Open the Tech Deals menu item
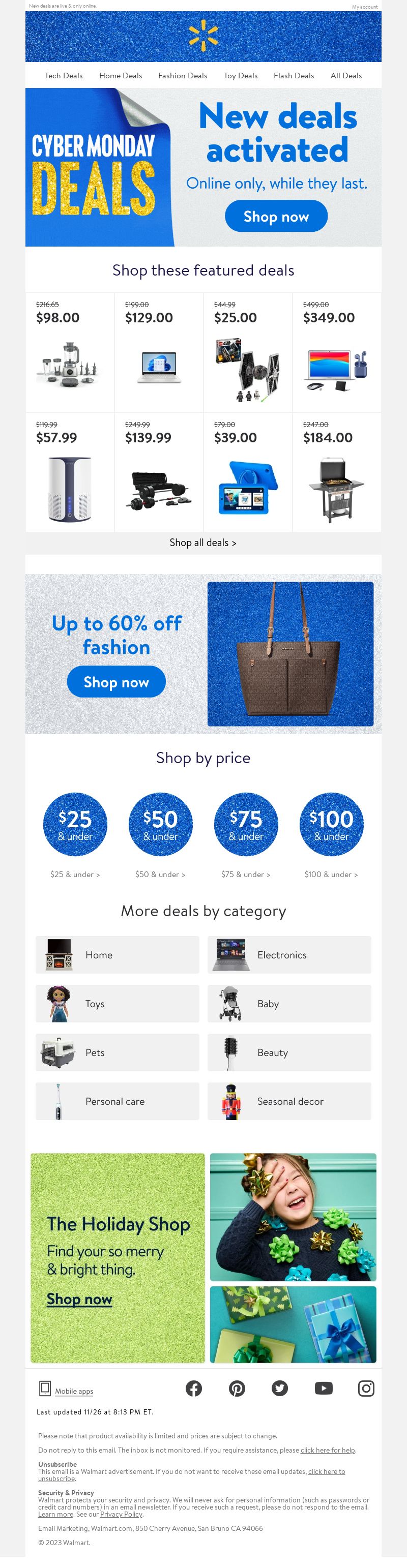The image size is (407, 1568). coord(64,75)
